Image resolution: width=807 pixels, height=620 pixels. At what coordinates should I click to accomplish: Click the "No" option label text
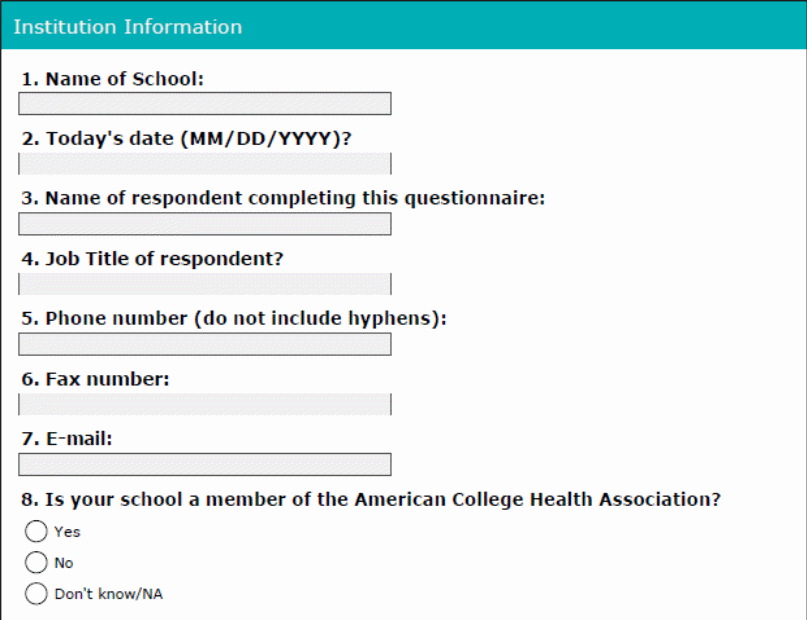coord(64,563)
